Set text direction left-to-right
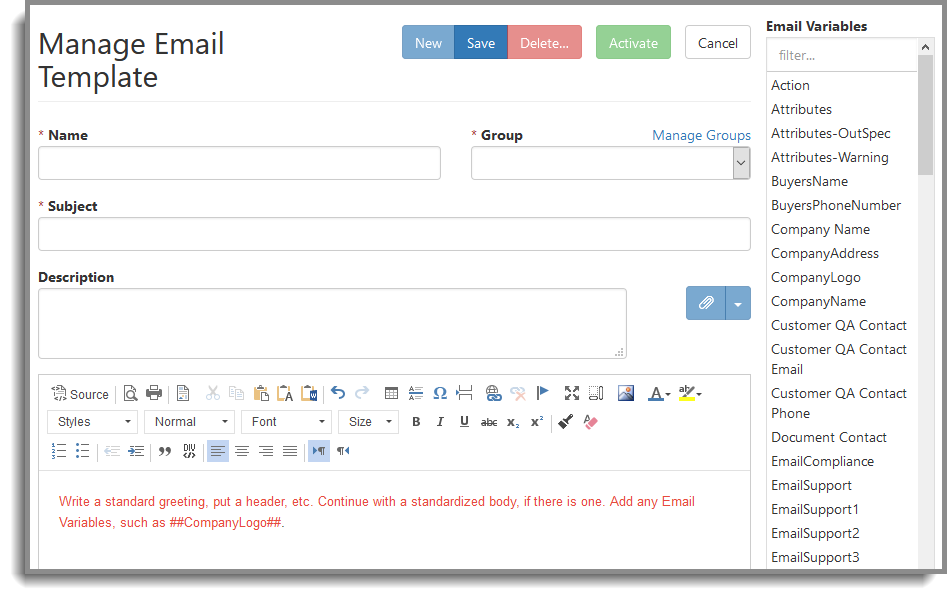The image size is (947, 599). 319,450
